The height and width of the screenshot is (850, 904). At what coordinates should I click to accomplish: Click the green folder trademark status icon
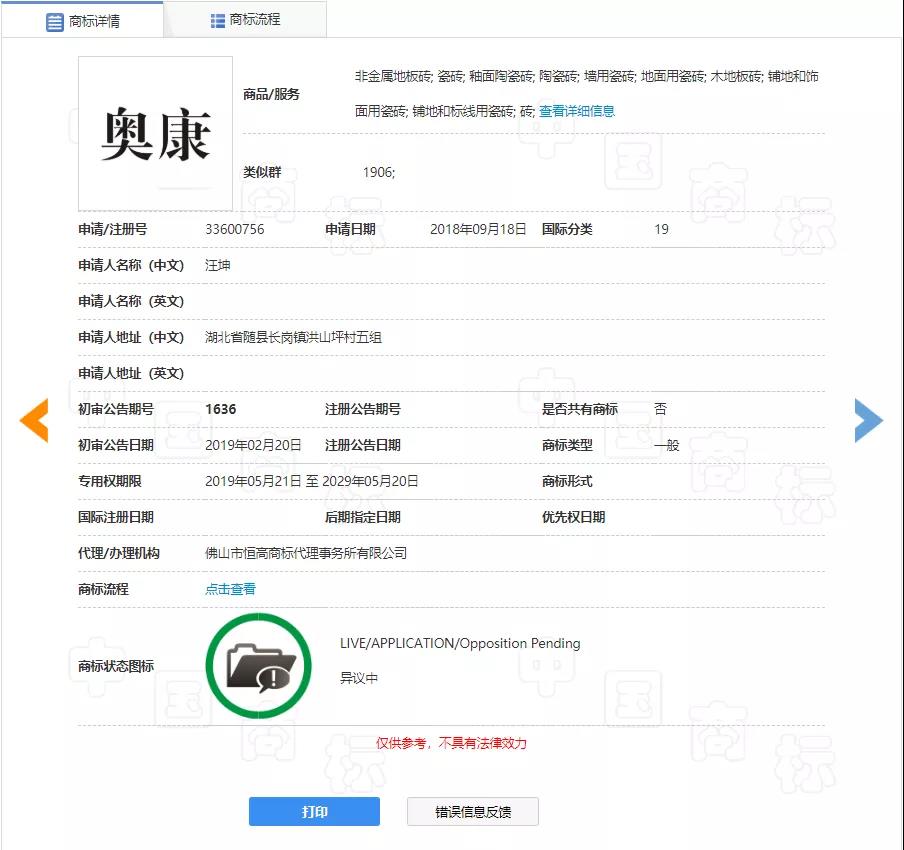(x=258, y=666)
